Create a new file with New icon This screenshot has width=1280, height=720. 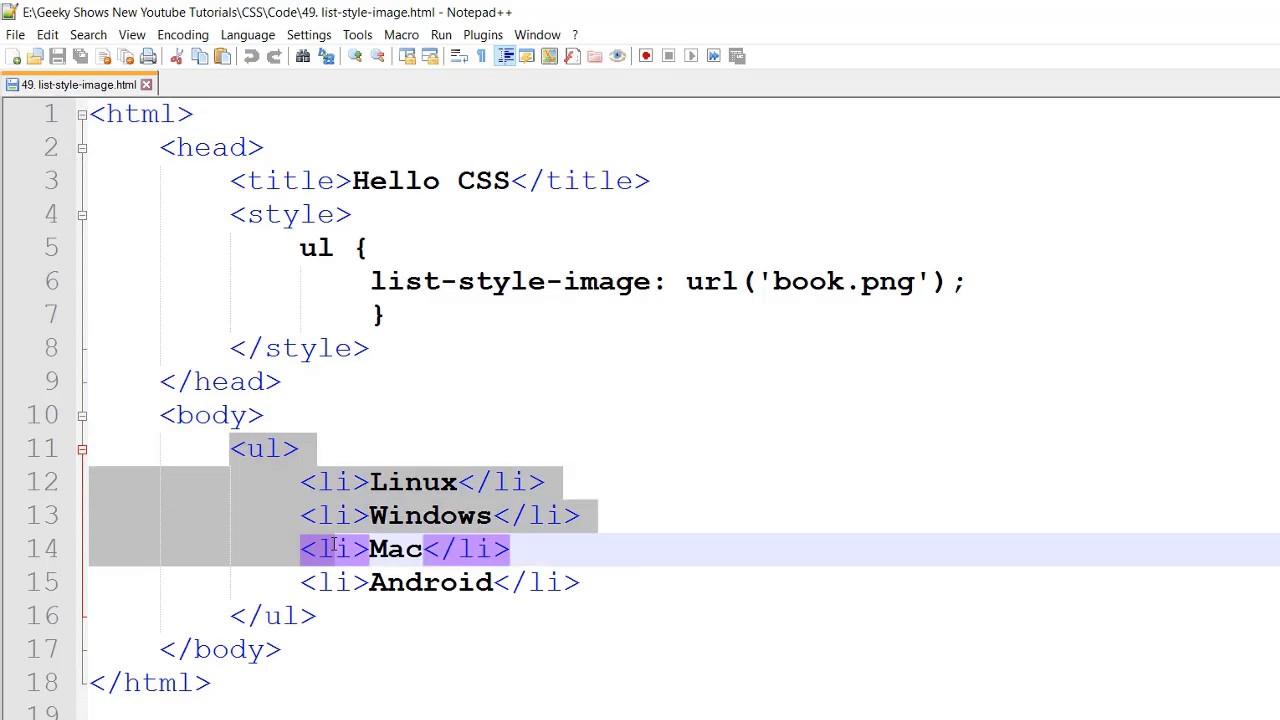[14, 56]
